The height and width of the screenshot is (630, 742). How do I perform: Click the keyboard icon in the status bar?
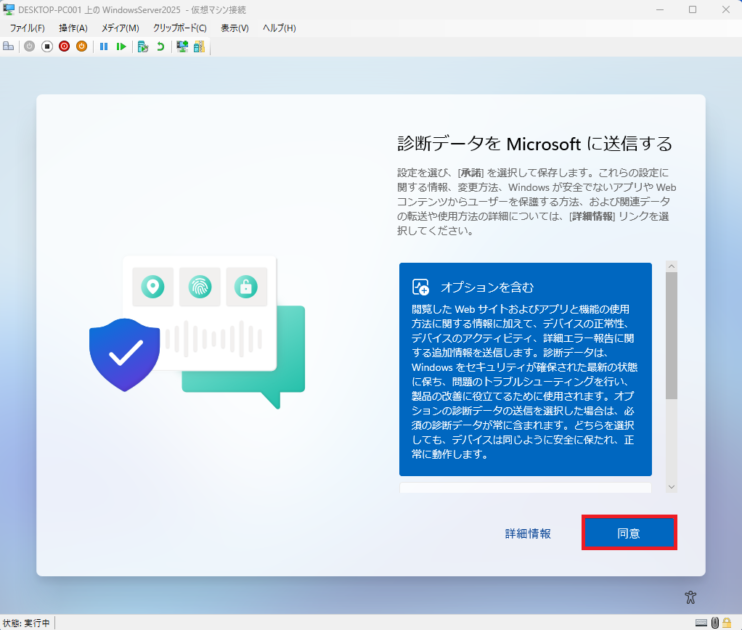701,623
